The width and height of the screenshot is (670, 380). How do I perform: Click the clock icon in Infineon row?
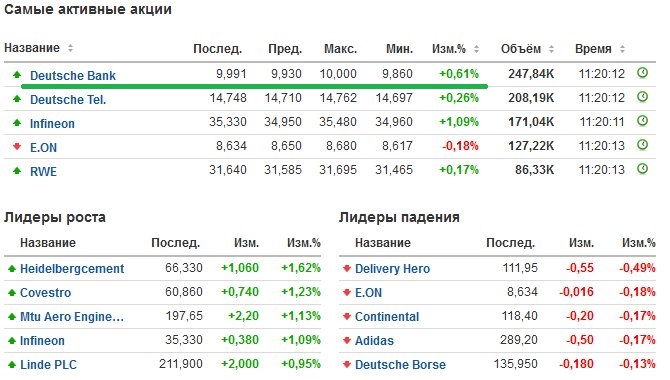[x=642, y=121]
